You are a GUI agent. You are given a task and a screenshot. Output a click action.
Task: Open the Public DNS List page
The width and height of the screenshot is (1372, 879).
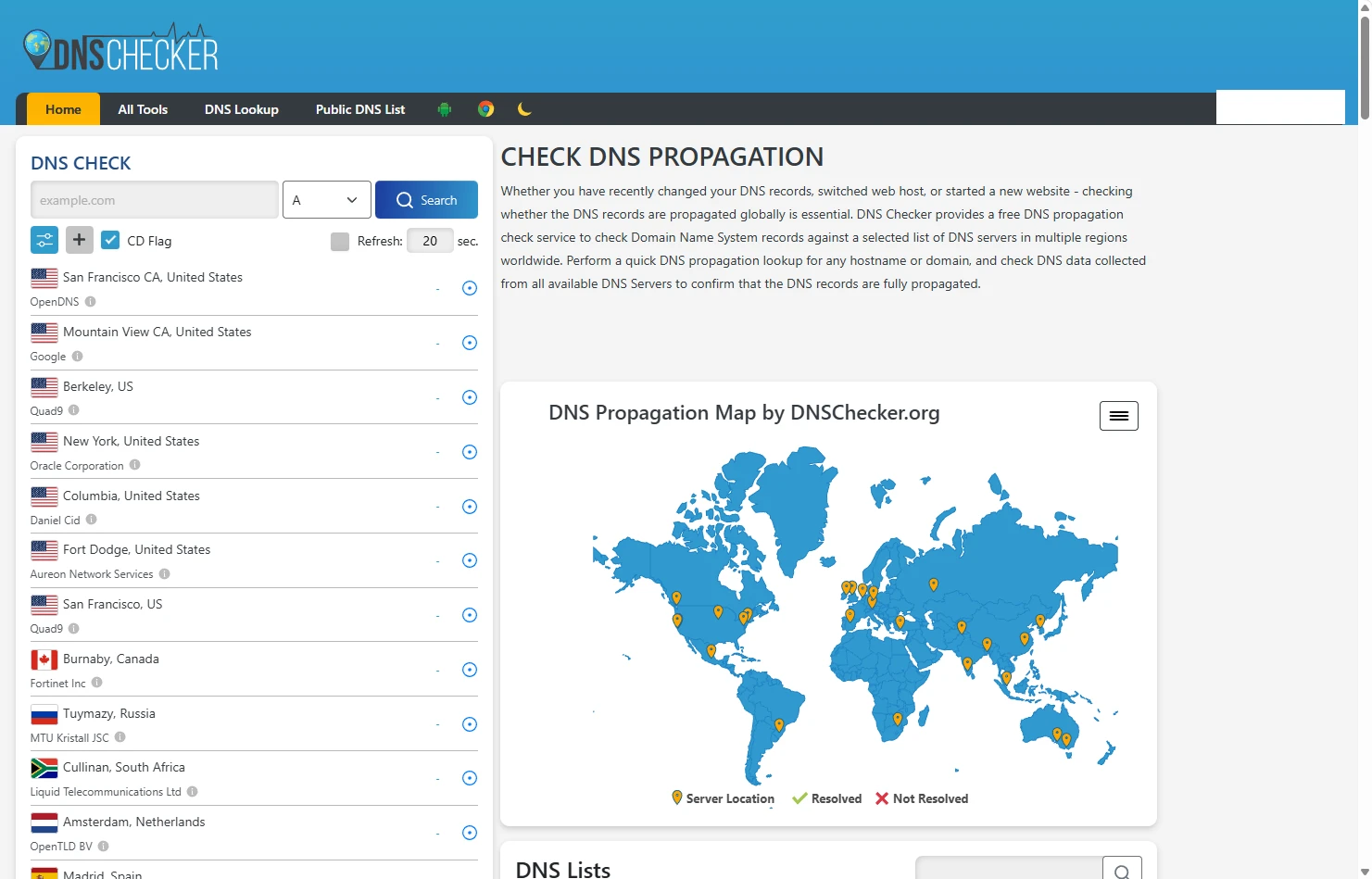[360, 108]
